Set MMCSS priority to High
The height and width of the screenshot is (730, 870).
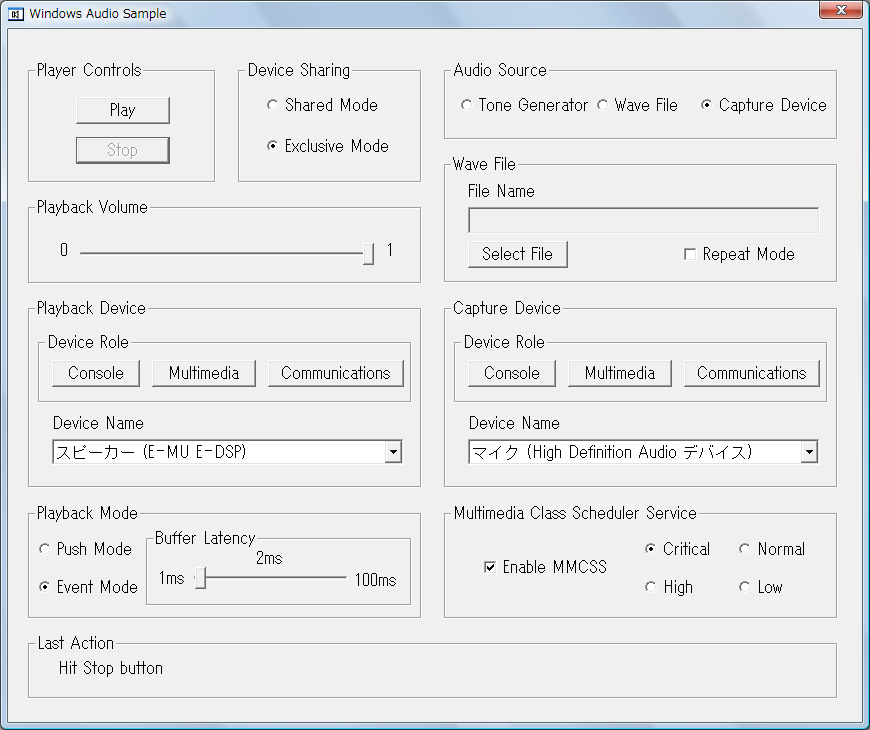pos(651,588)
